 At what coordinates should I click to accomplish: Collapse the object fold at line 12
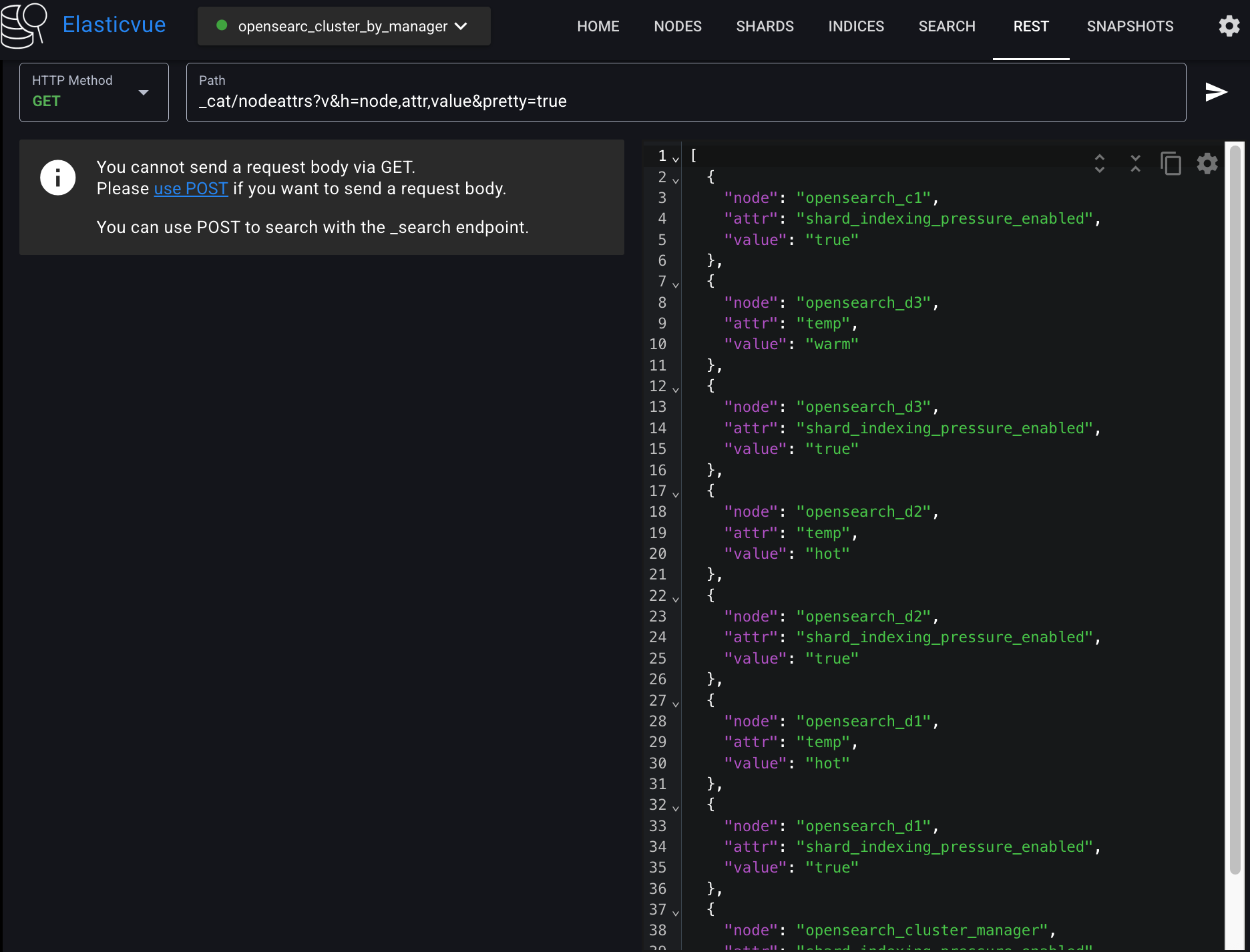pos(676,389)
